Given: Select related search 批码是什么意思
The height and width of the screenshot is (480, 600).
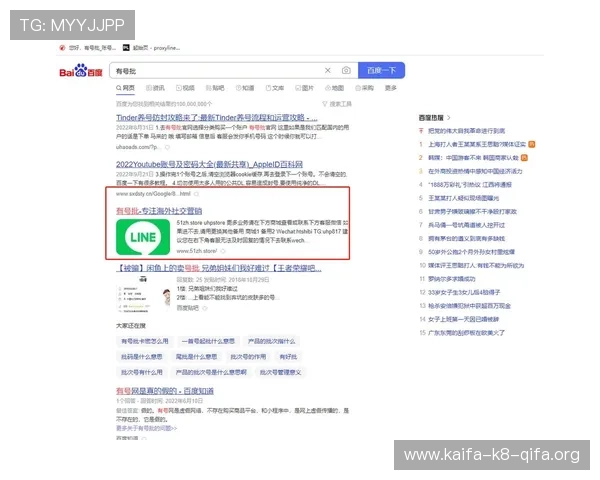Looking at the screenshot, I should tap(142, 357).
